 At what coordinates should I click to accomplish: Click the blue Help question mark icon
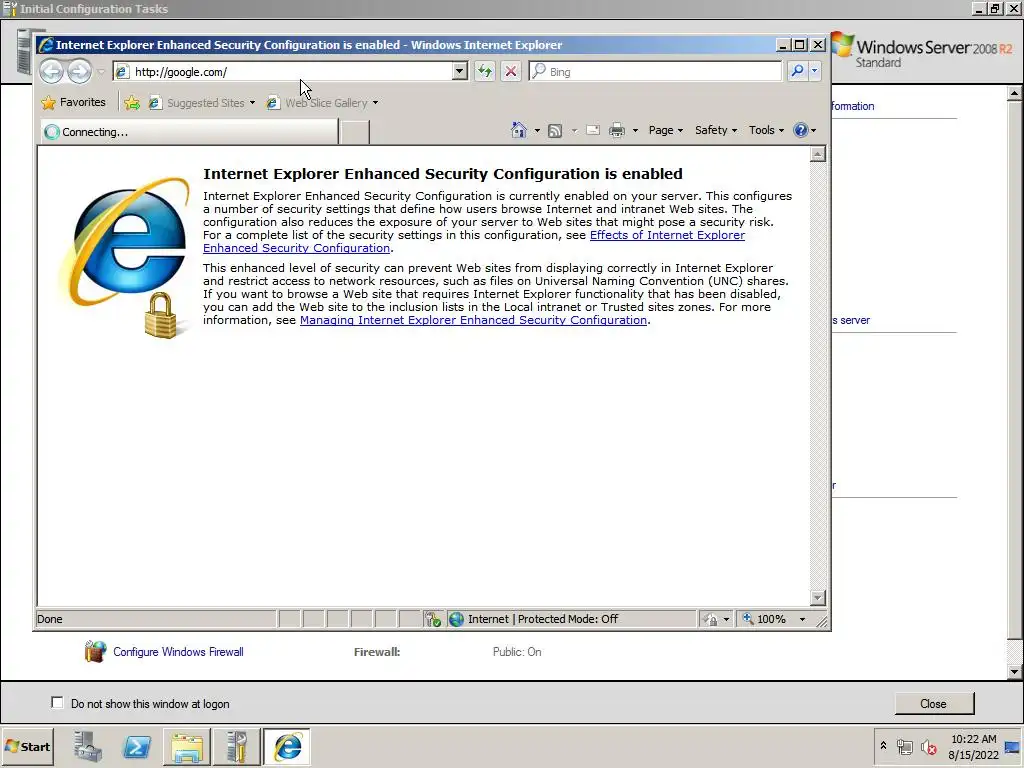pos(800,130)
